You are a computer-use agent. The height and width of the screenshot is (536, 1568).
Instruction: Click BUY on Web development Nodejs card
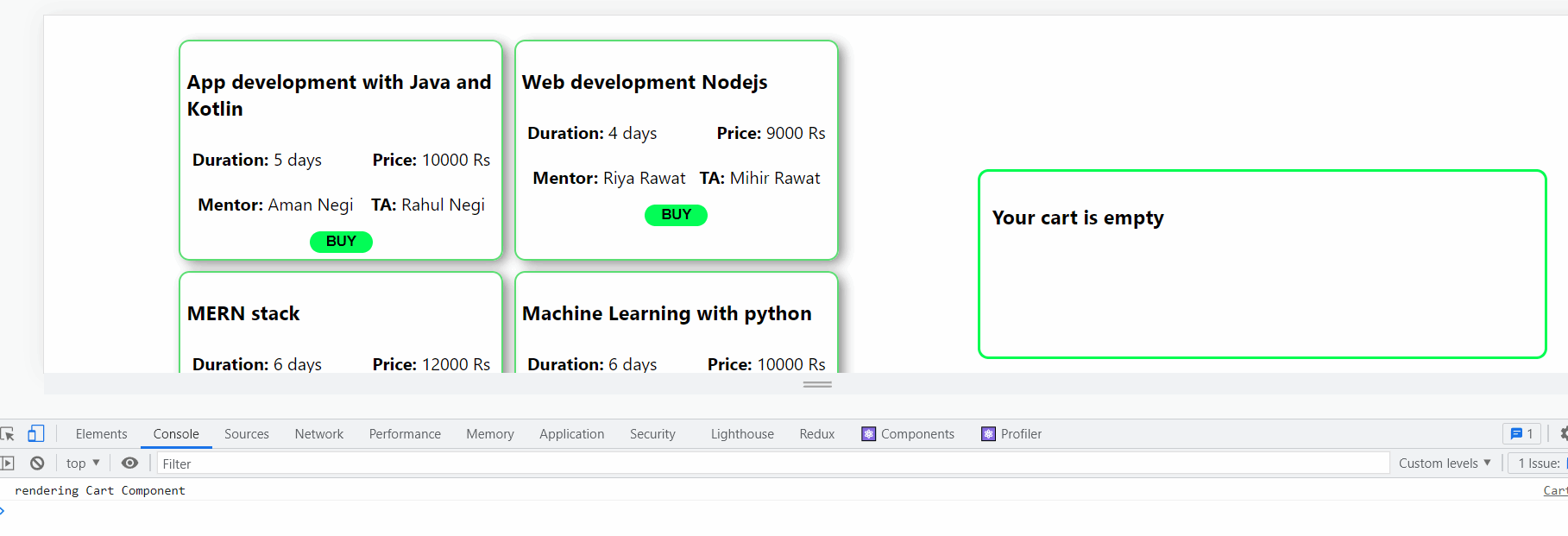[676, 215]
